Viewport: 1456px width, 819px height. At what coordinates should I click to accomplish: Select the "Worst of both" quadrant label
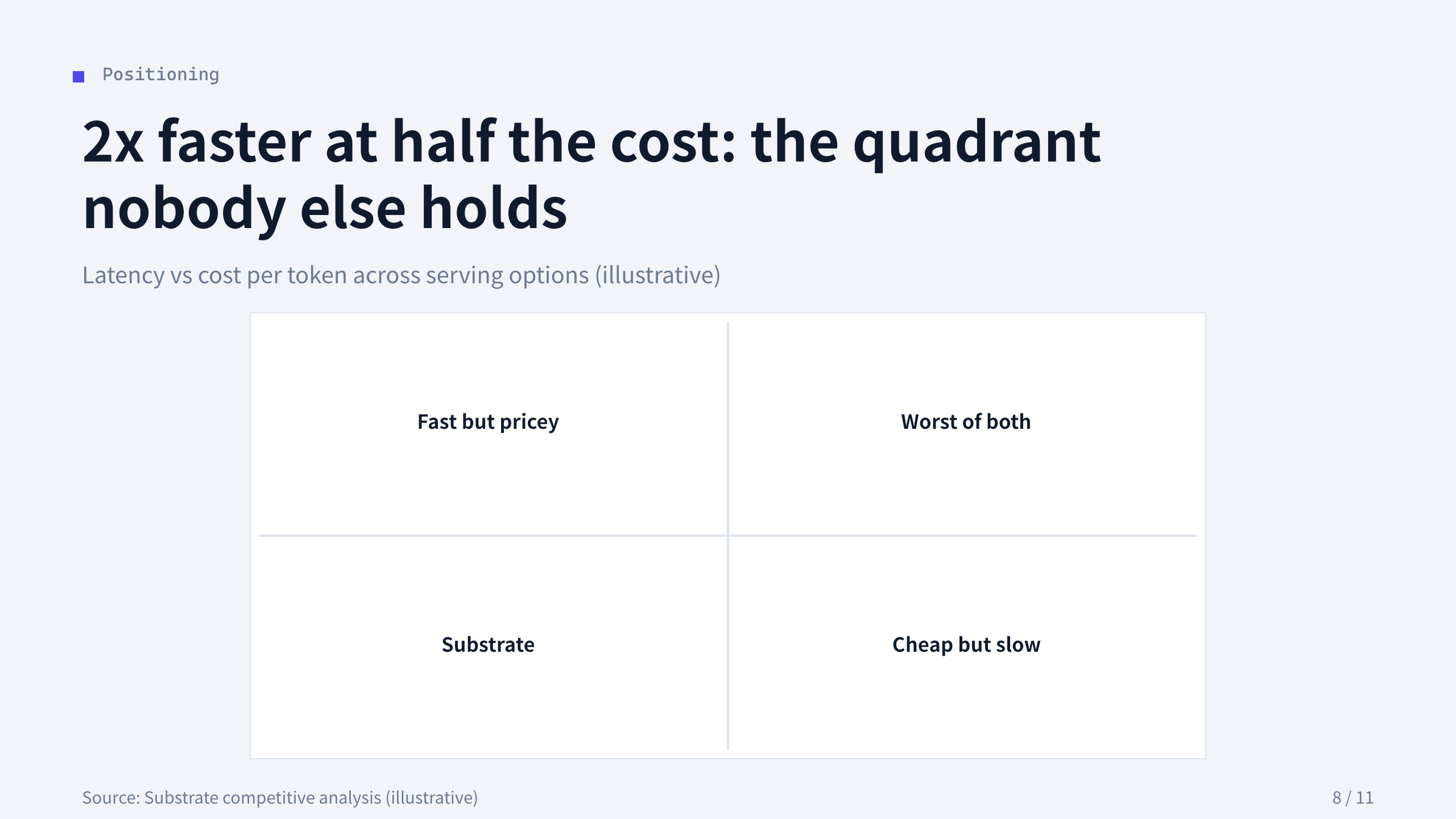click(966, 422)
